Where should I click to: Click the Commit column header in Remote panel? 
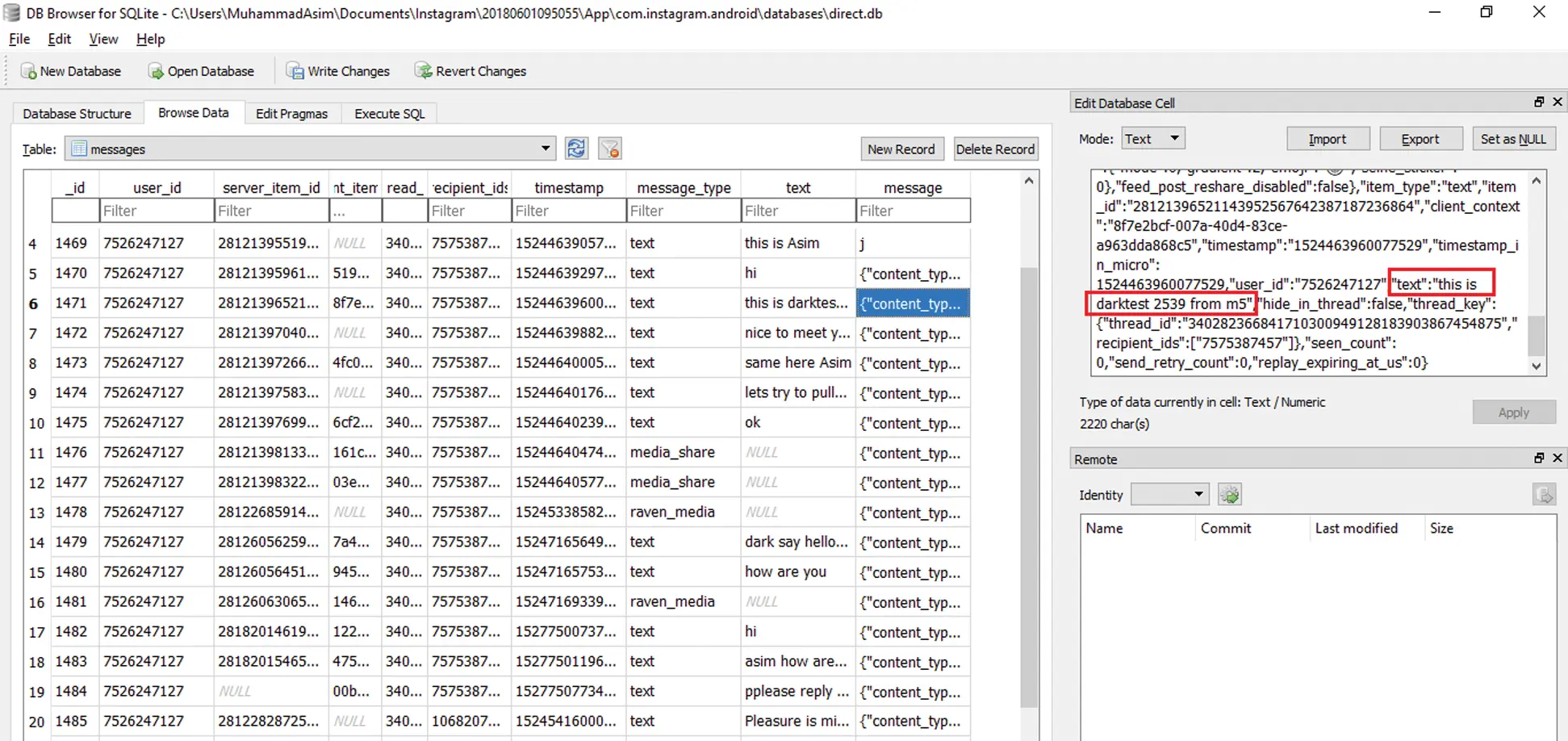pyautogui.click(x=1252, y=528)
